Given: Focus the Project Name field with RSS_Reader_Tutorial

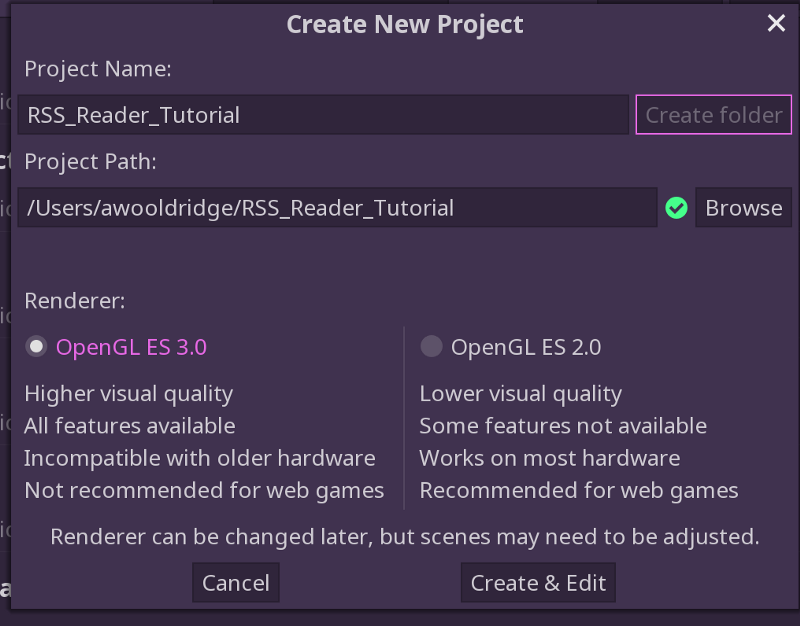Looking at the screenshot, I should [323, 115].
